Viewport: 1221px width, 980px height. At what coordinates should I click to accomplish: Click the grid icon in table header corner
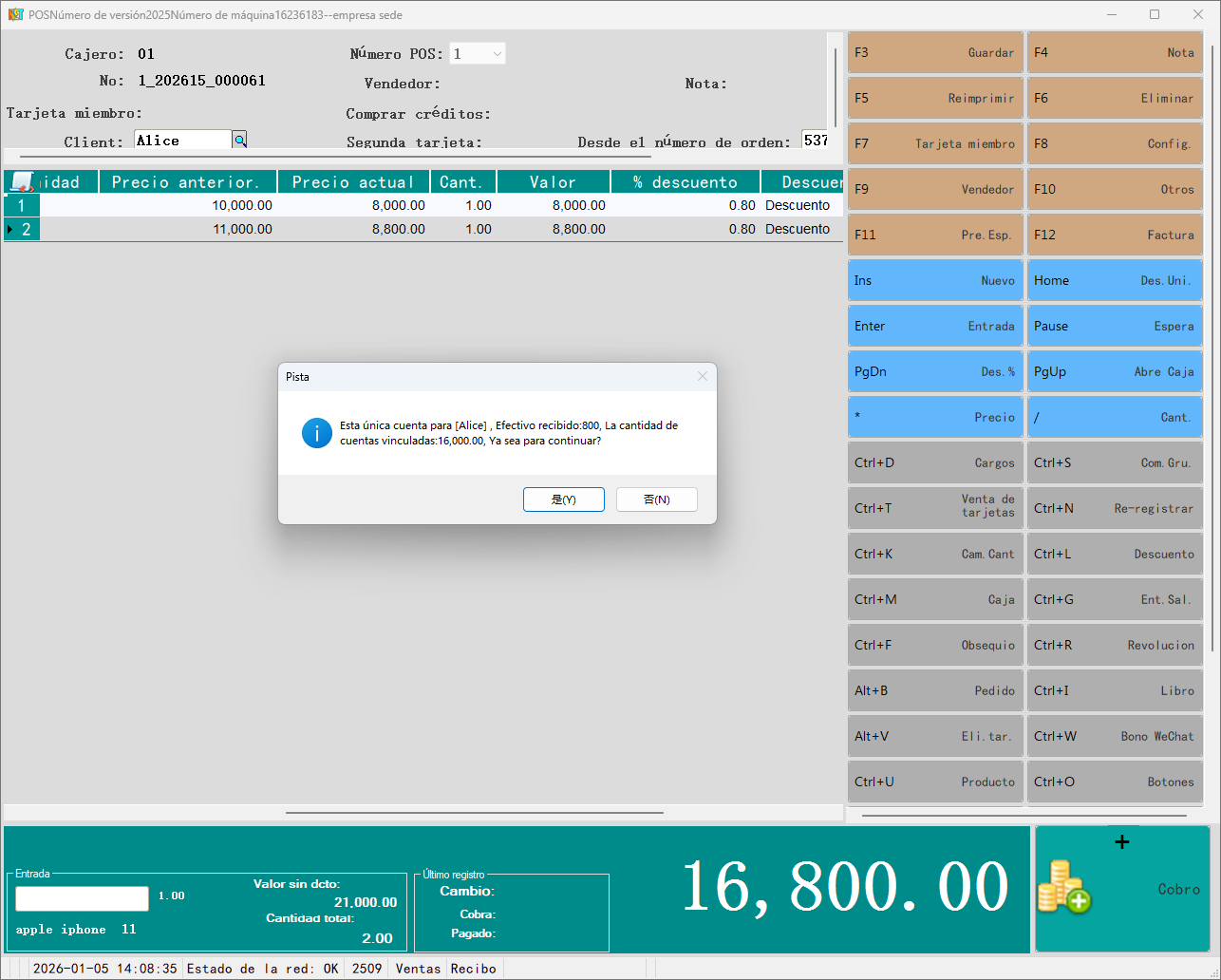click(22, 181)
